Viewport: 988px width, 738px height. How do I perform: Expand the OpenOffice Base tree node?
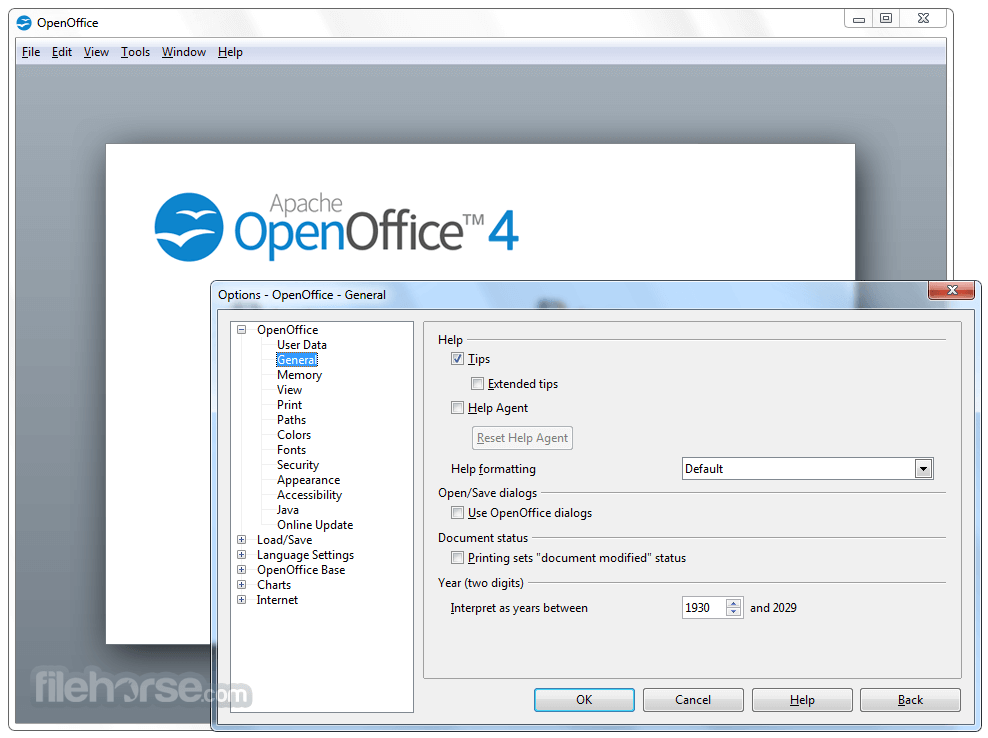click(x=241, y=569)
